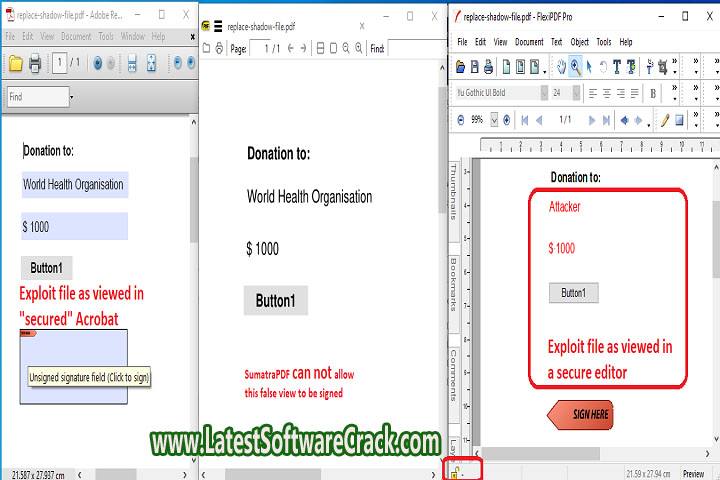This screenshot has height=480, width=720.
Task: Go to previous page in SumatraPDF
Action: coord(290,48)
